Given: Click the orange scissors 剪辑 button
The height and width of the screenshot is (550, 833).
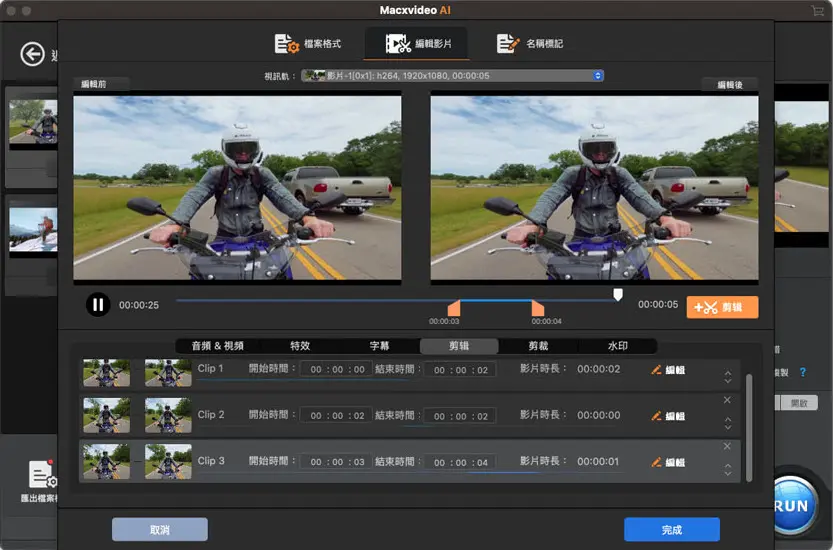Looking at the screenshot, I should click(722, 308).
